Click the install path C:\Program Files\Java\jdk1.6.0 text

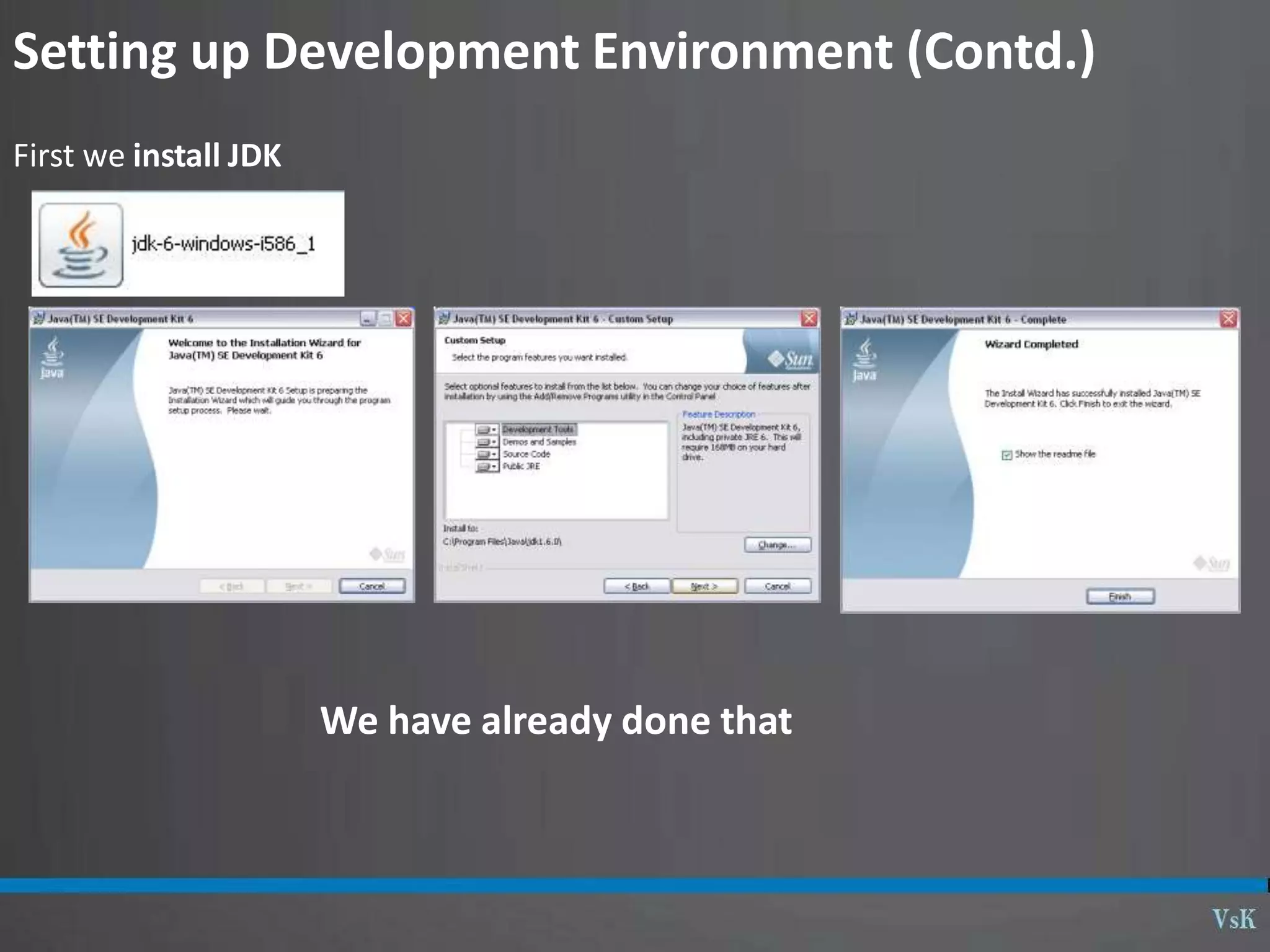tap(502, 542)
